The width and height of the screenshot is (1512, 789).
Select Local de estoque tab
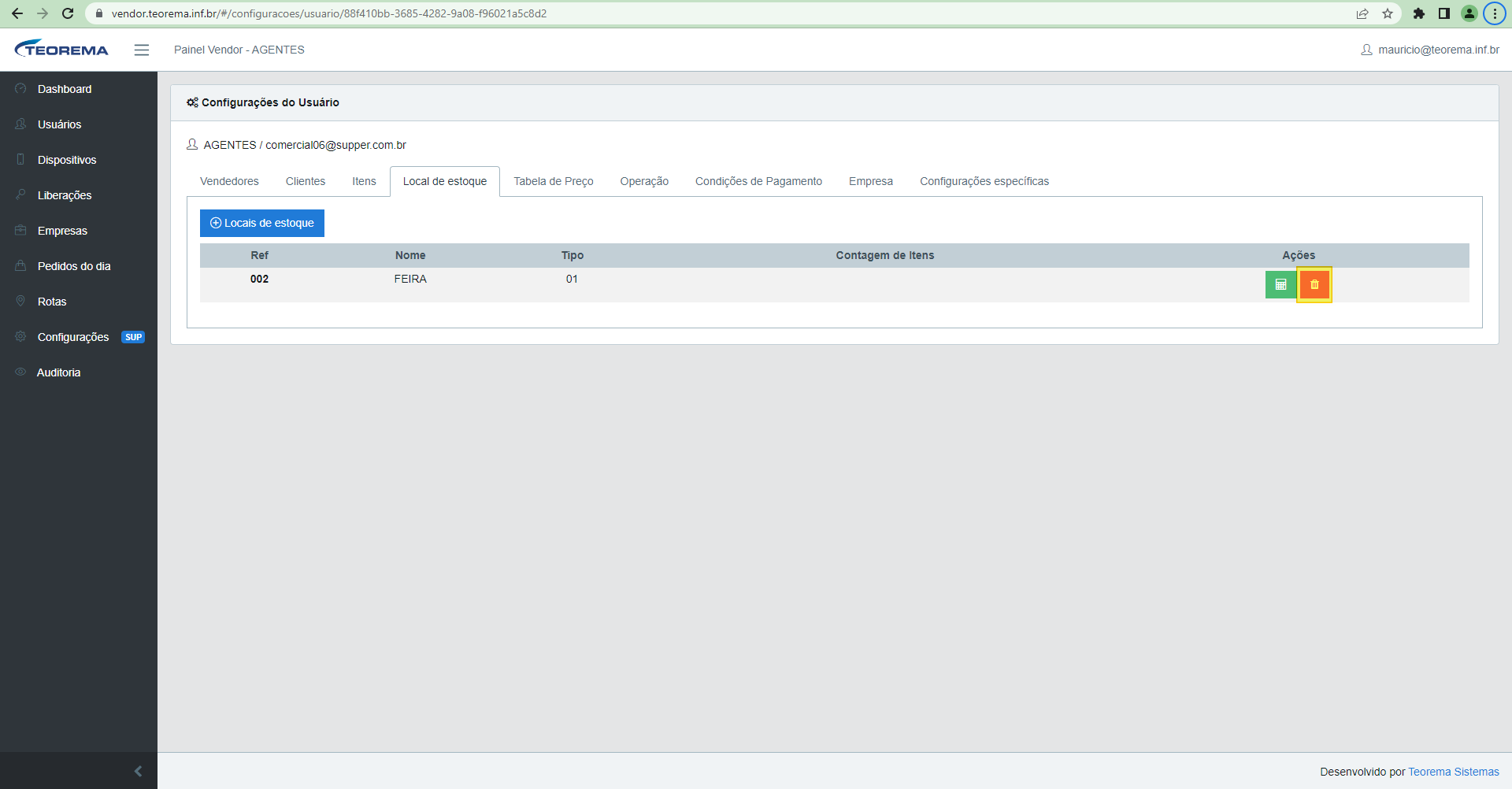445,181
